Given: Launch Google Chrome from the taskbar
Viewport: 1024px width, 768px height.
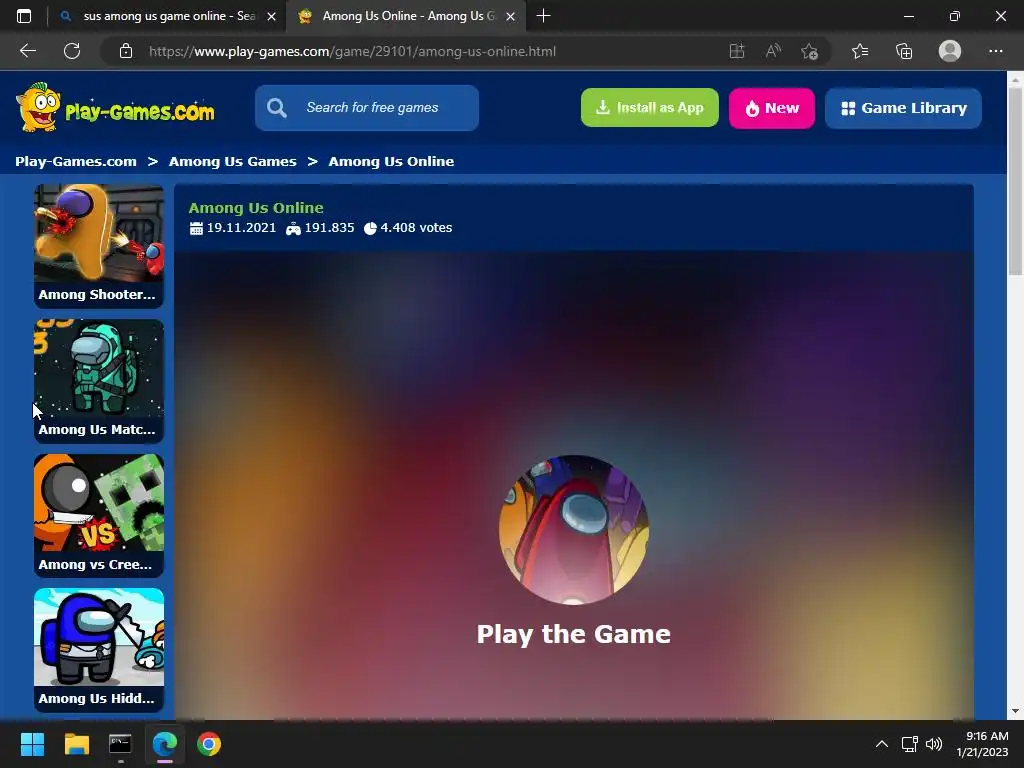Looking at the screenshot, I should click(x=209, y=744).
